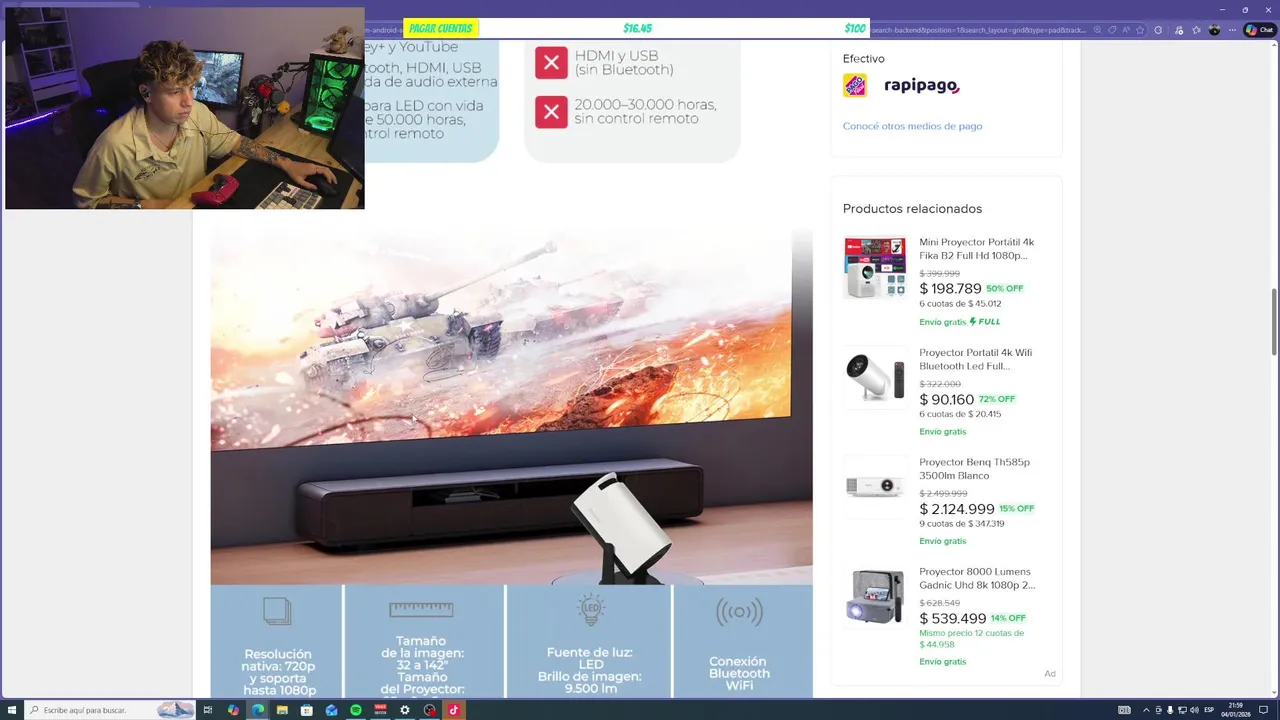This screenshot has width=1280, height=720.
Task: Click the 'Productos relacionados' heading
Action: coord(912,209)
